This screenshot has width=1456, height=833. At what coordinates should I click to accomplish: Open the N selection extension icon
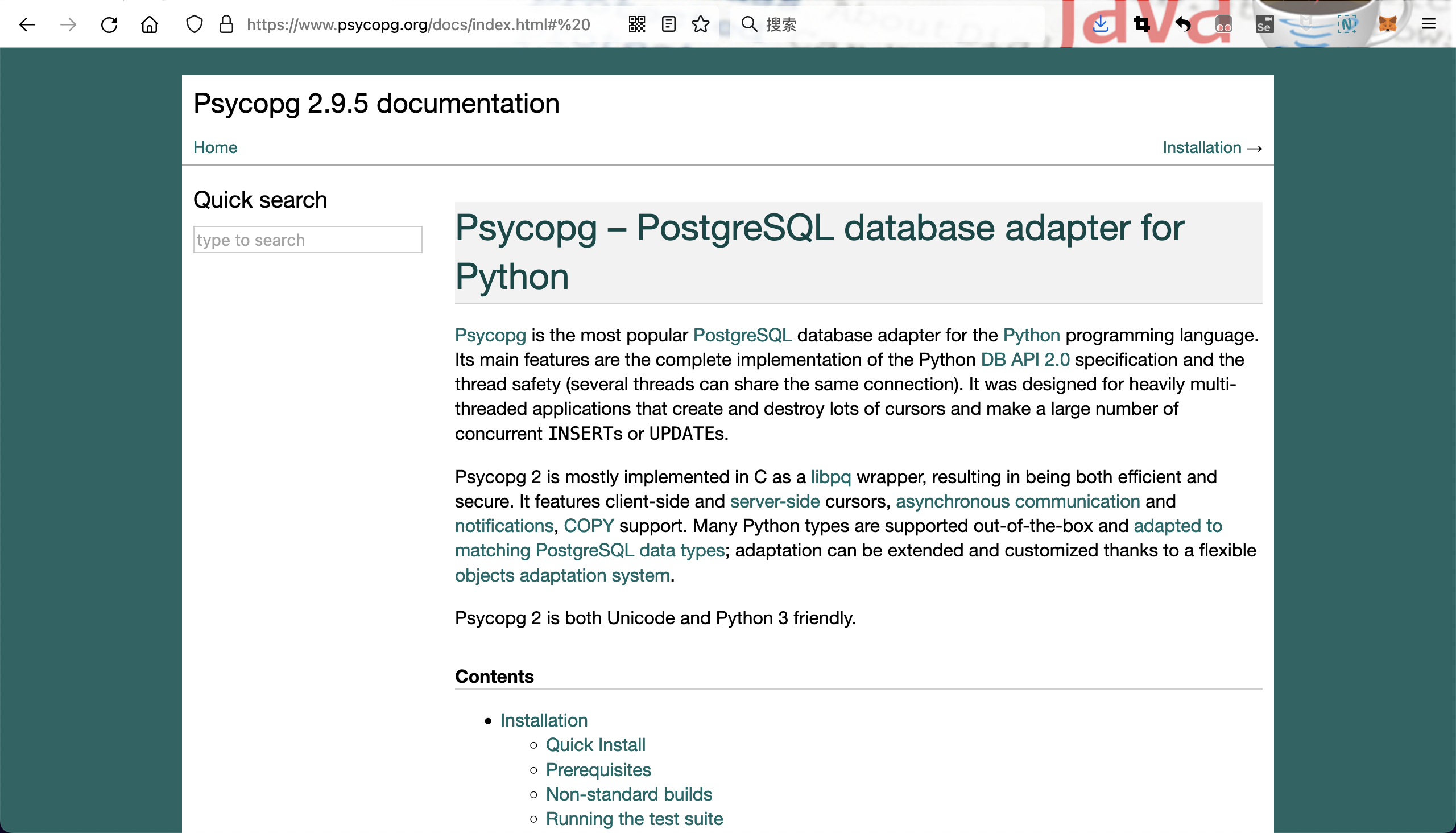[x=1347, y=24]
